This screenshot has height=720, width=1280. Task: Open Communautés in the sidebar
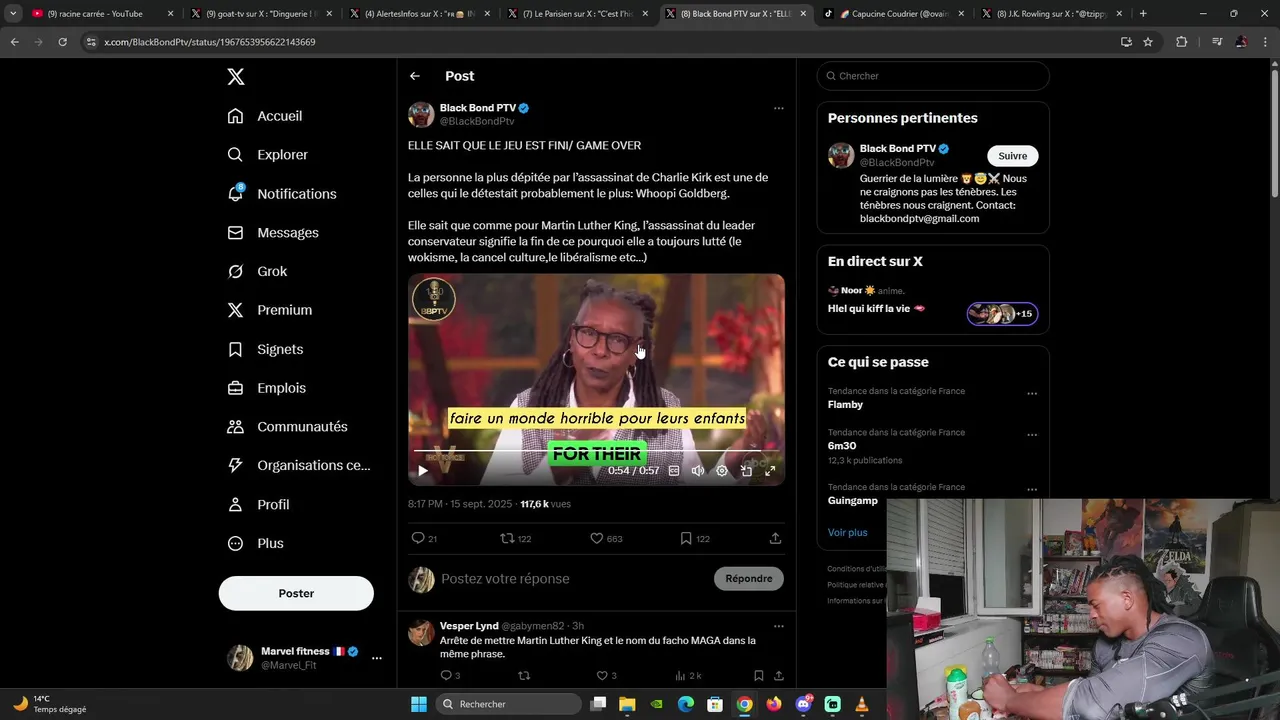pos(287,427)
